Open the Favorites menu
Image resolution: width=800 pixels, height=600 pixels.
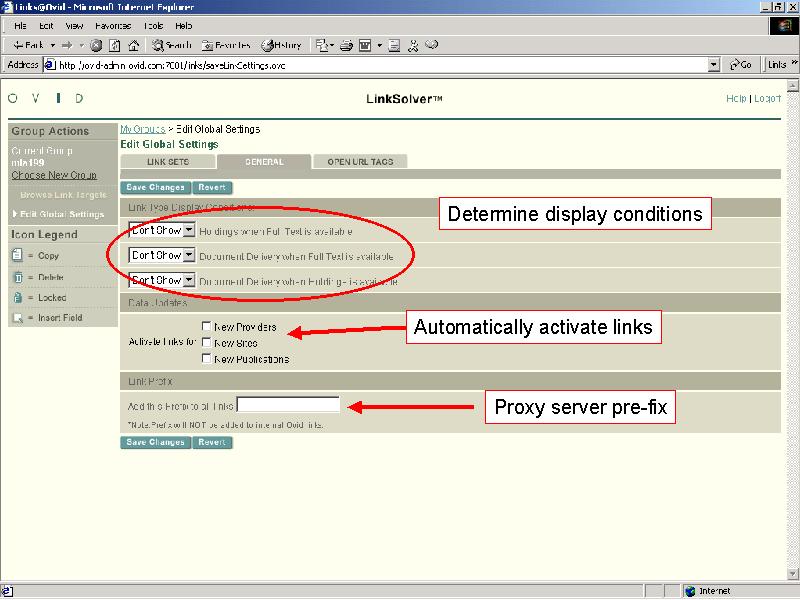113,26
